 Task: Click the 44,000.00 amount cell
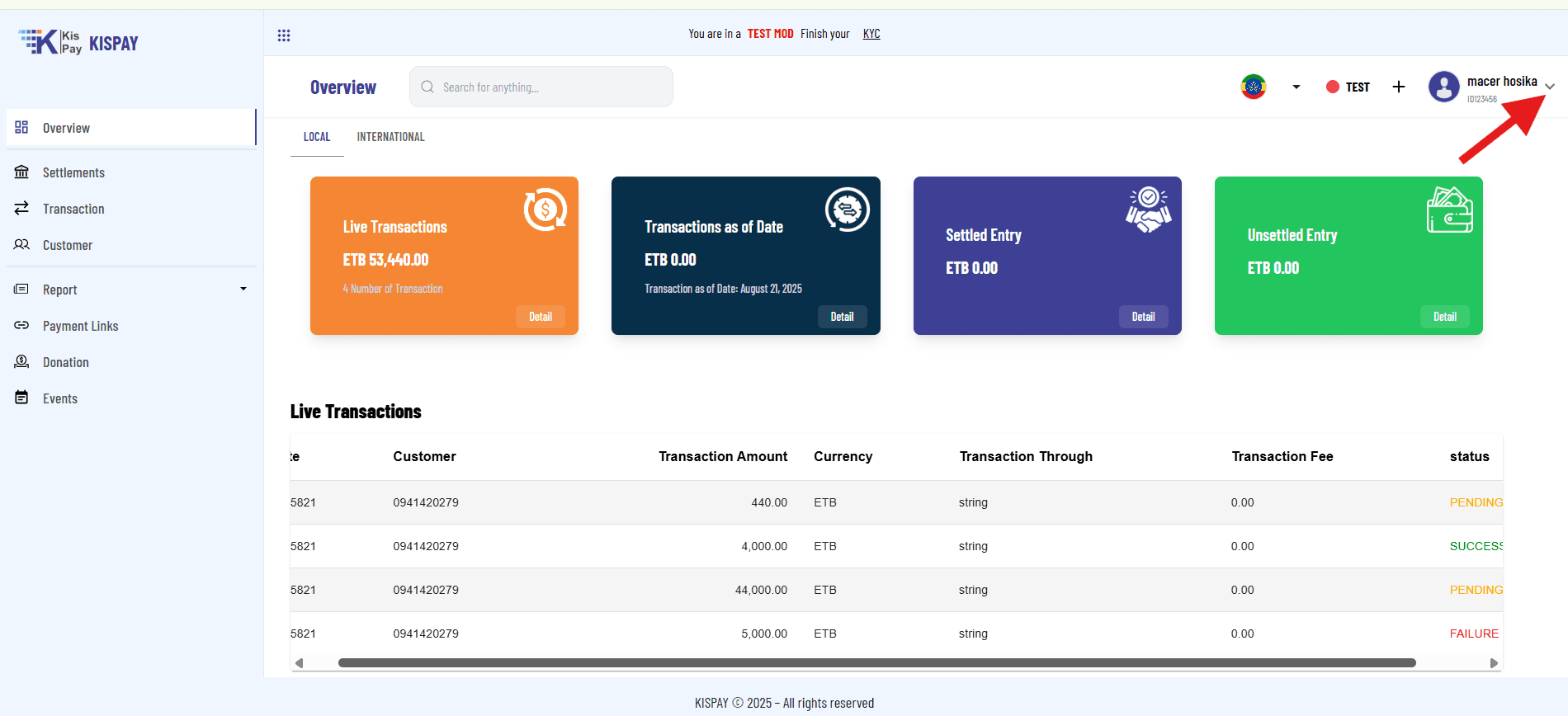pyautogui.click(x=761, y=590)
